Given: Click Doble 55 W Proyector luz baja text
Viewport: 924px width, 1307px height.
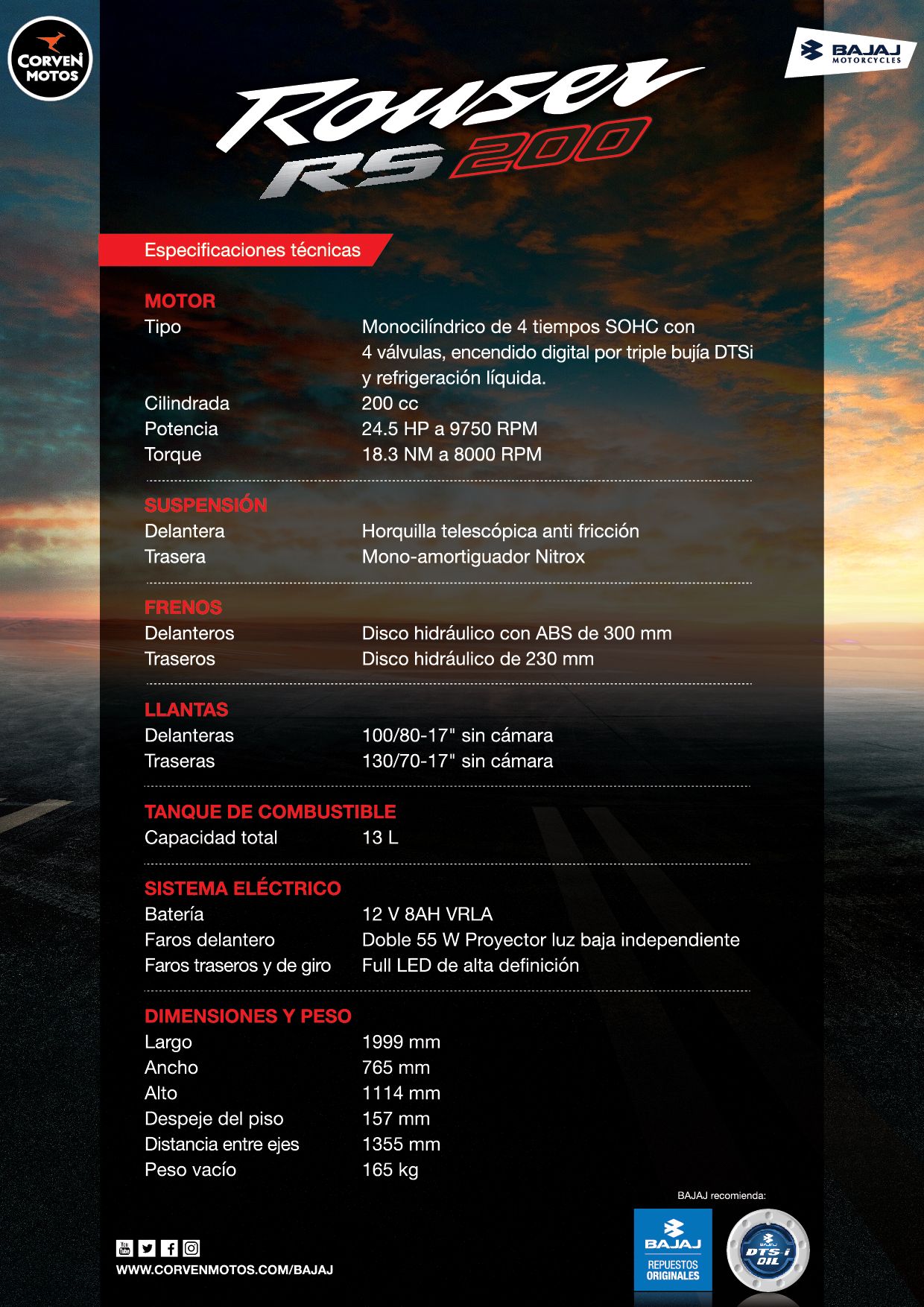Looking at the screenshot, I should pyautogui.click(x=551, y=940).
